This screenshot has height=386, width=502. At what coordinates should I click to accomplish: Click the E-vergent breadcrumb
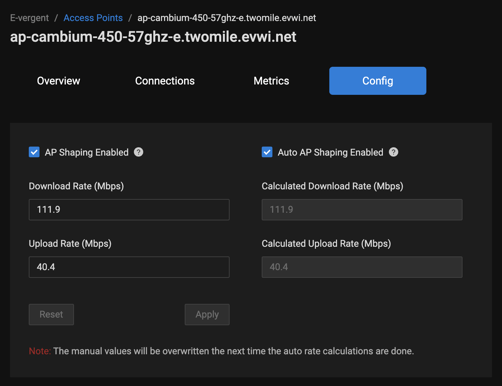29,18
